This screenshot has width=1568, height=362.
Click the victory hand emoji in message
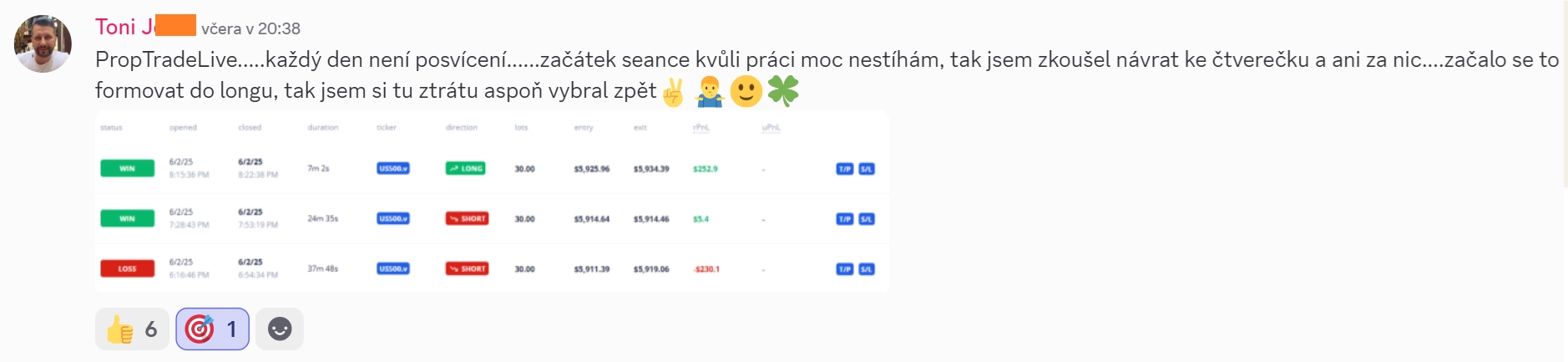(x=673, y=91)
